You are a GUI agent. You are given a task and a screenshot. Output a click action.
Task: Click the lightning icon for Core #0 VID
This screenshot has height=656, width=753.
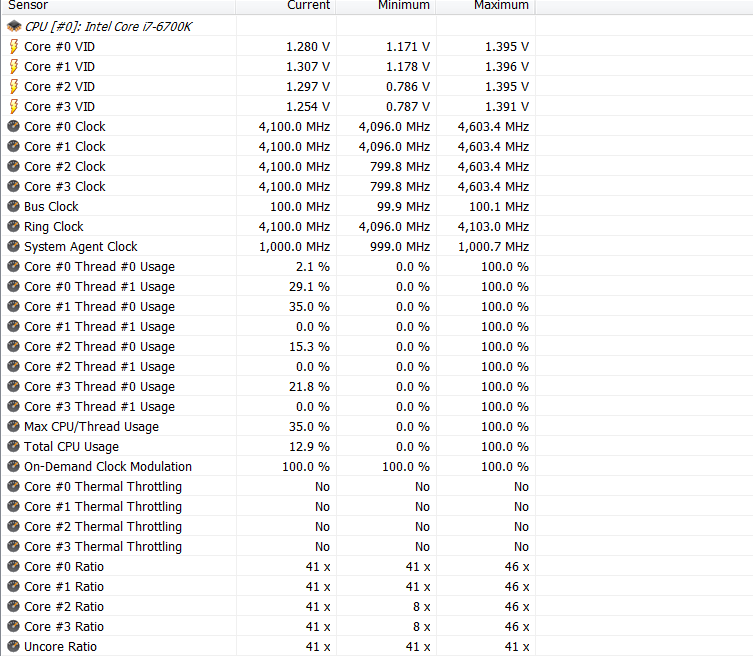[x=14, y=47]
